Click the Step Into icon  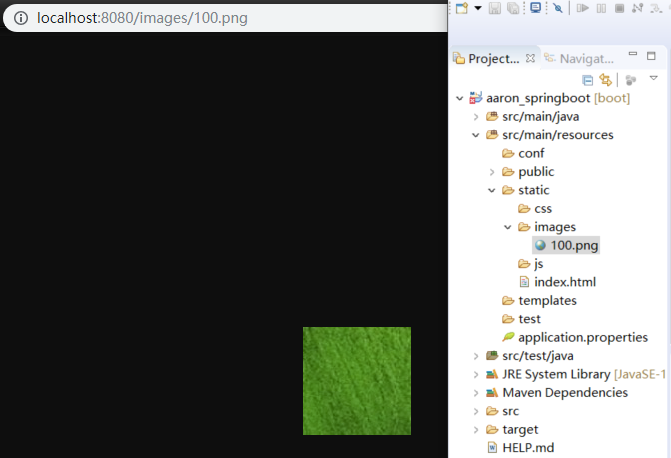pyautogui.click(x=656, y=8)
